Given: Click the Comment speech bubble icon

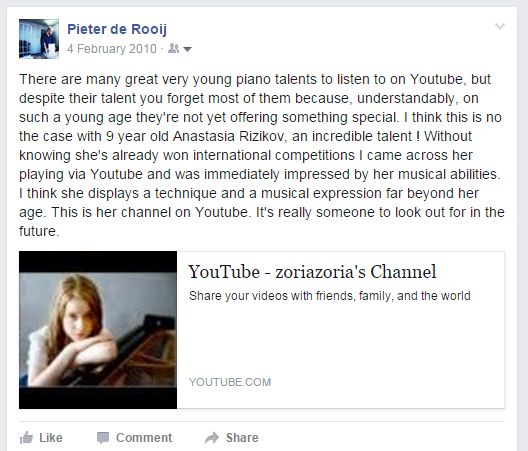Looking at the screenshot, I should click(103, 438).
